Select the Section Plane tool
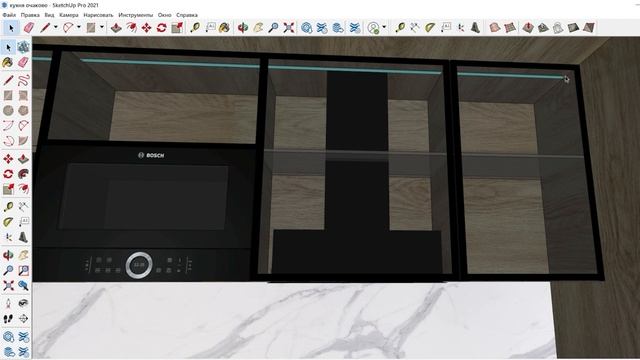Image resolution: width=640 pixels, height=360 pixels. click(23, 319)
